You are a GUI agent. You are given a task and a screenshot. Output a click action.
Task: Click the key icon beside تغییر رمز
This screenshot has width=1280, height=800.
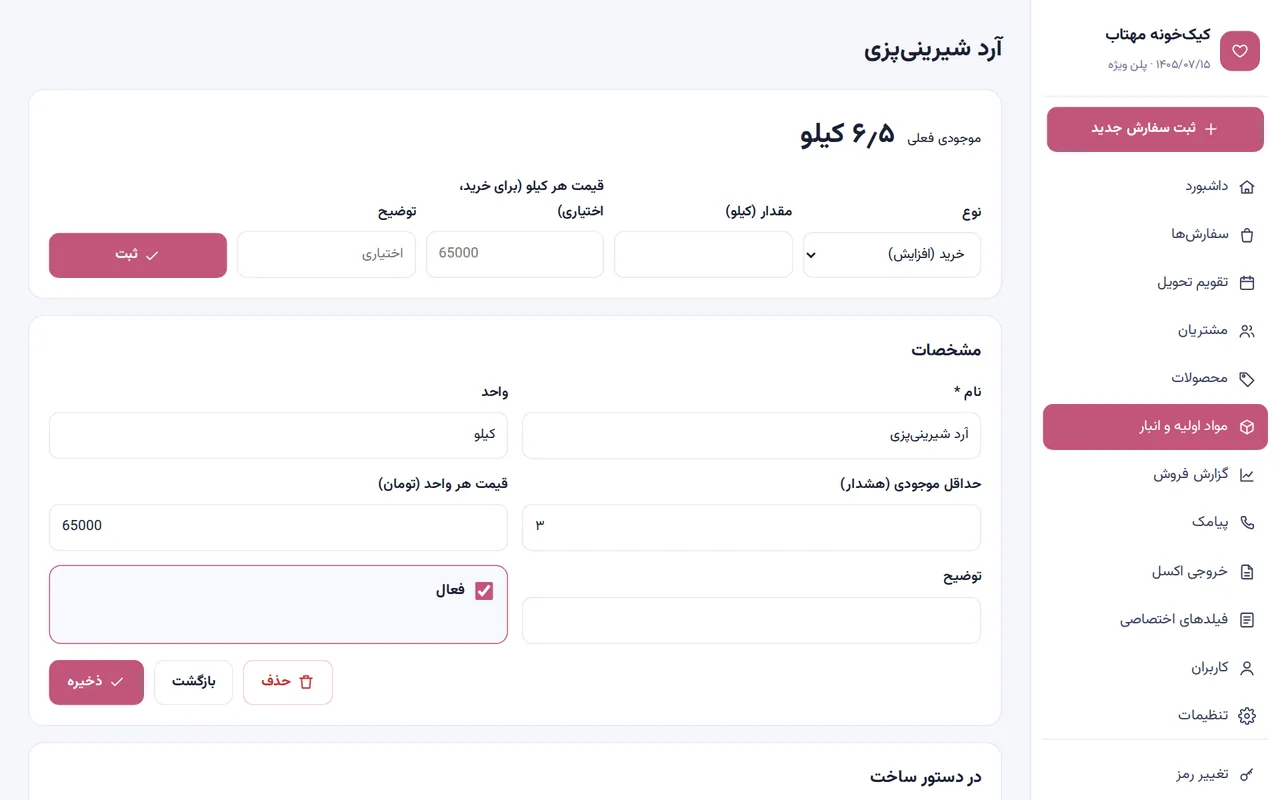[1246, 775]
